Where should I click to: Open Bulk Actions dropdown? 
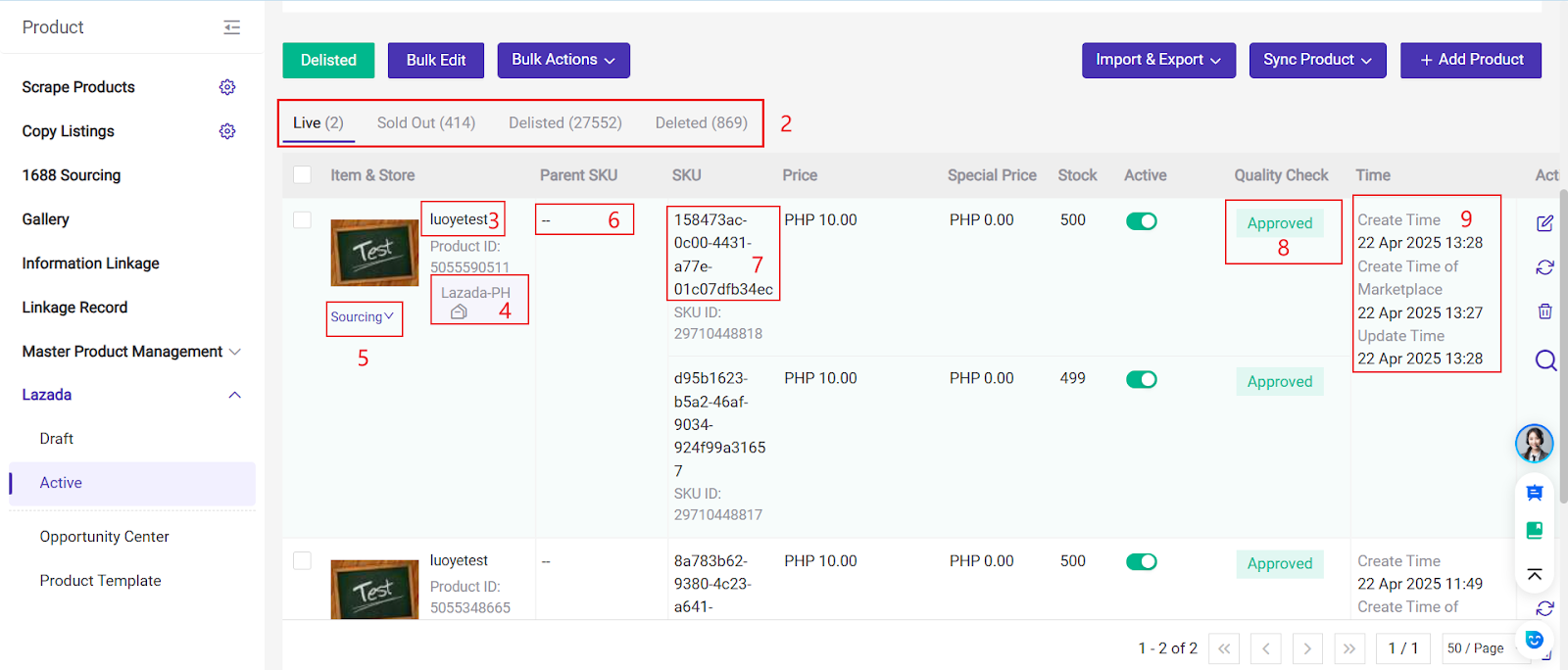coord(563,60)
